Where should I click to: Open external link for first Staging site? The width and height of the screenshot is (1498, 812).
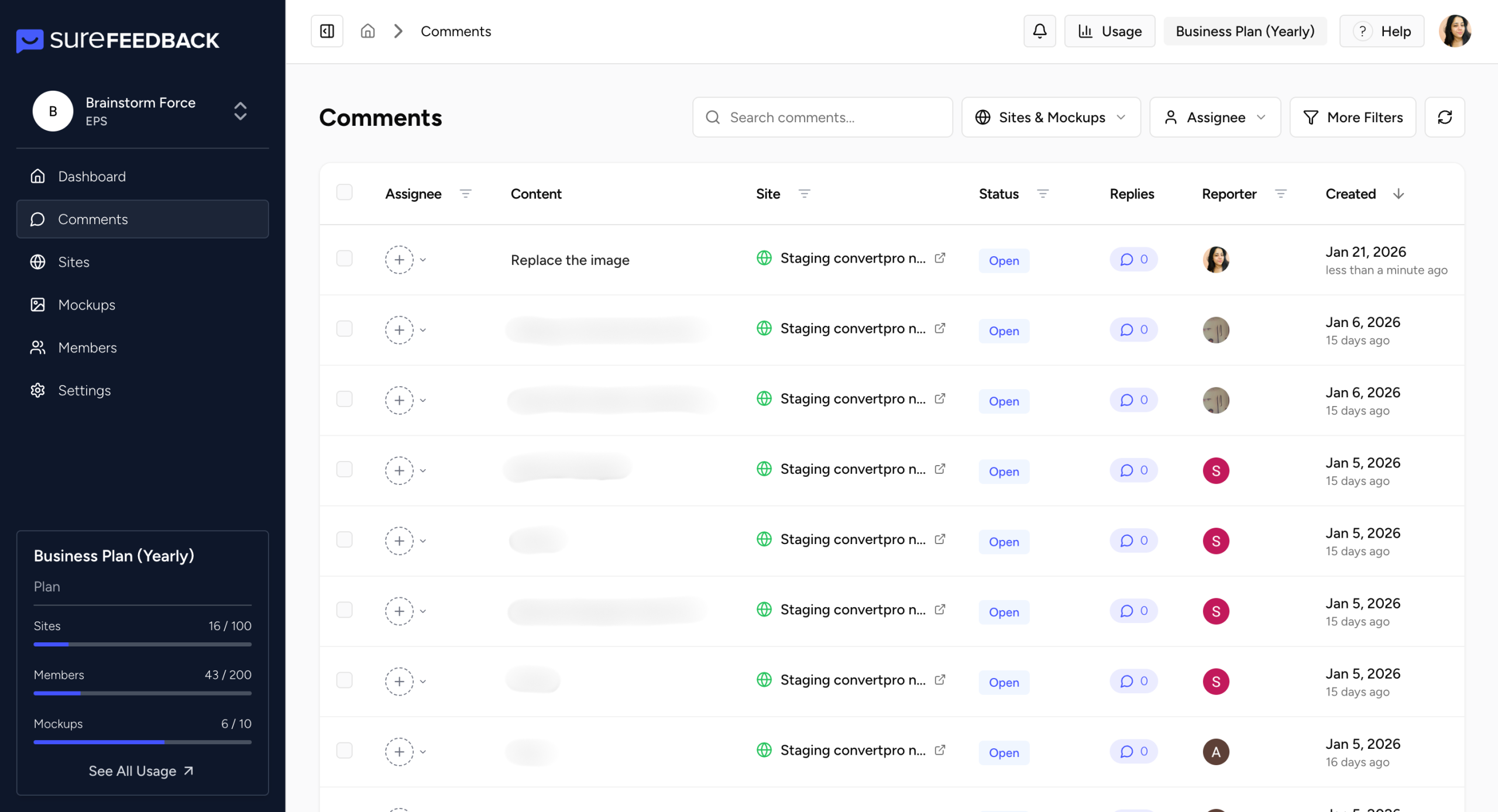tap(940, 258)
